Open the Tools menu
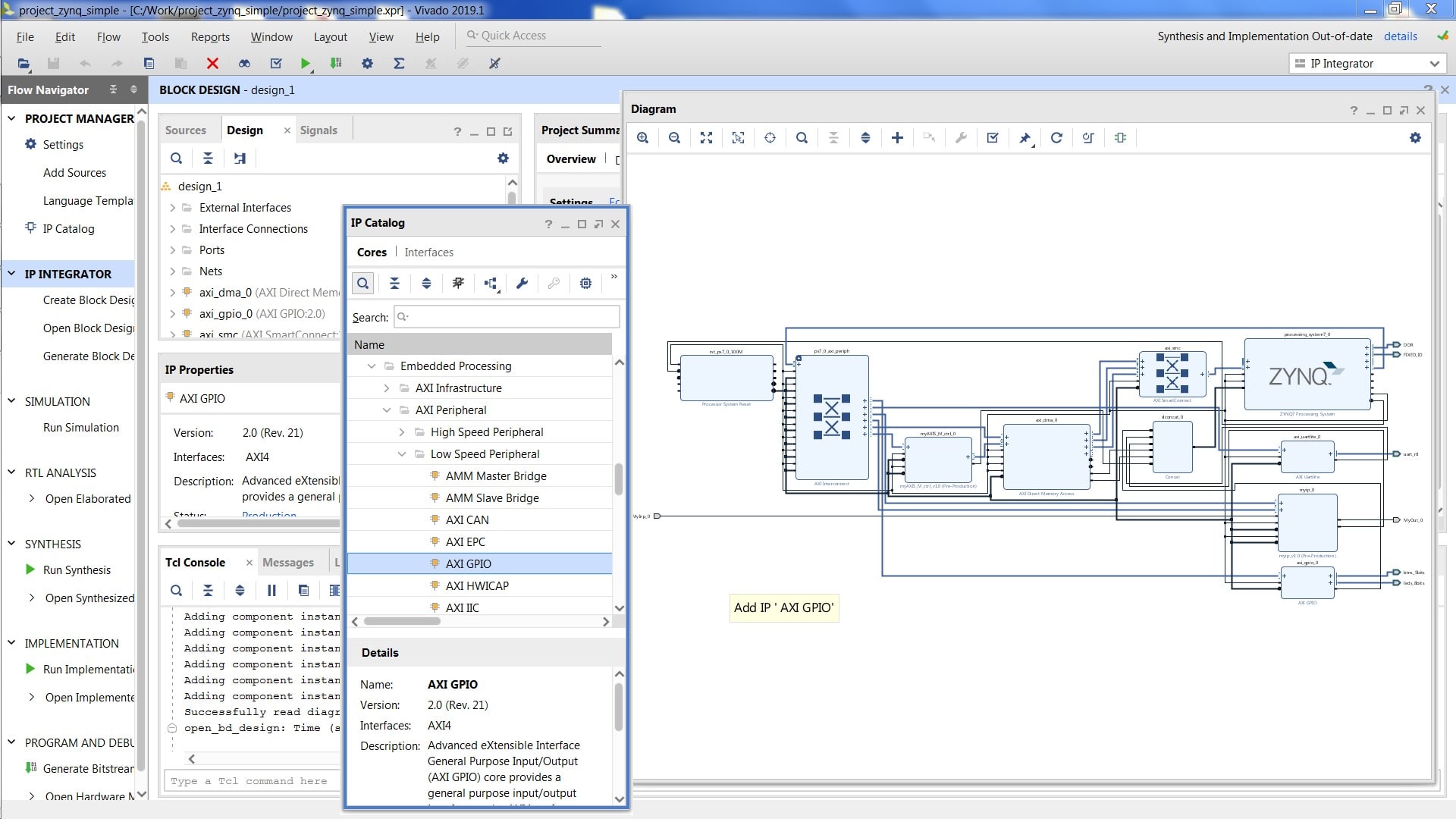 tap(155, 36)
